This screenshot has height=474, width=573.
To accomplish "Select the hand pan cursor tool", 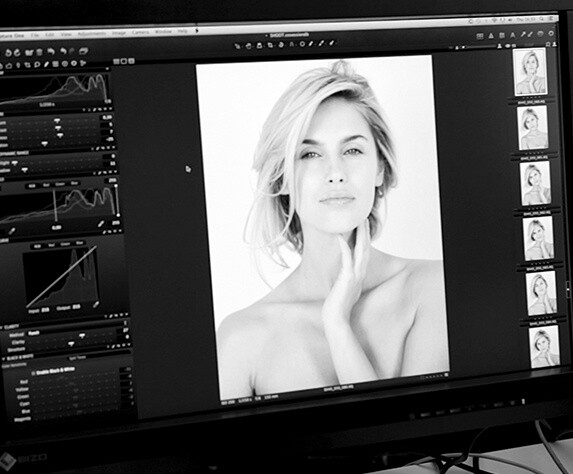I will [x=248, y=46].
